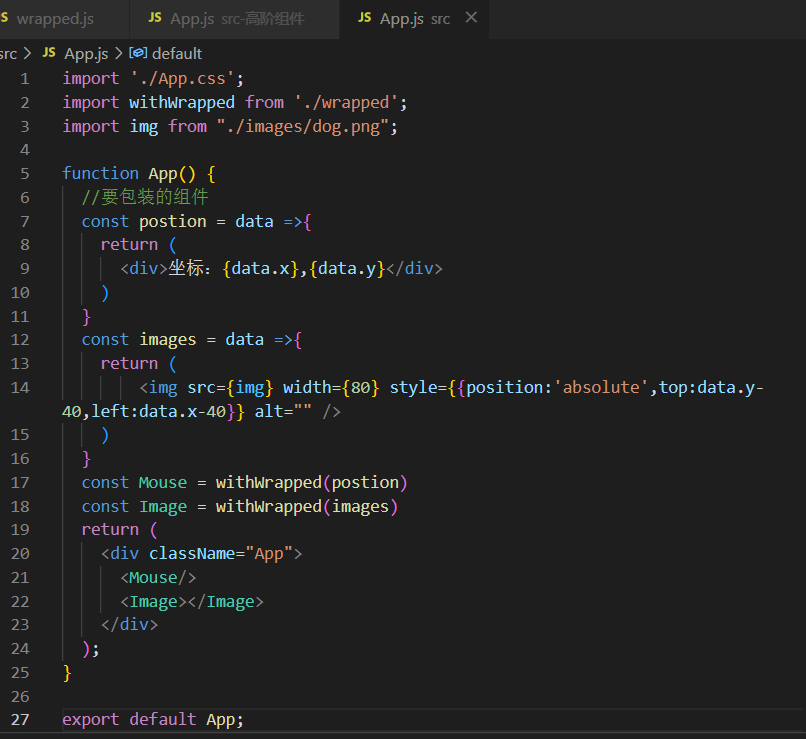Click the withWrapped call on line 17
The height and width of the screenshot is (739, 806).
point(277,481)
